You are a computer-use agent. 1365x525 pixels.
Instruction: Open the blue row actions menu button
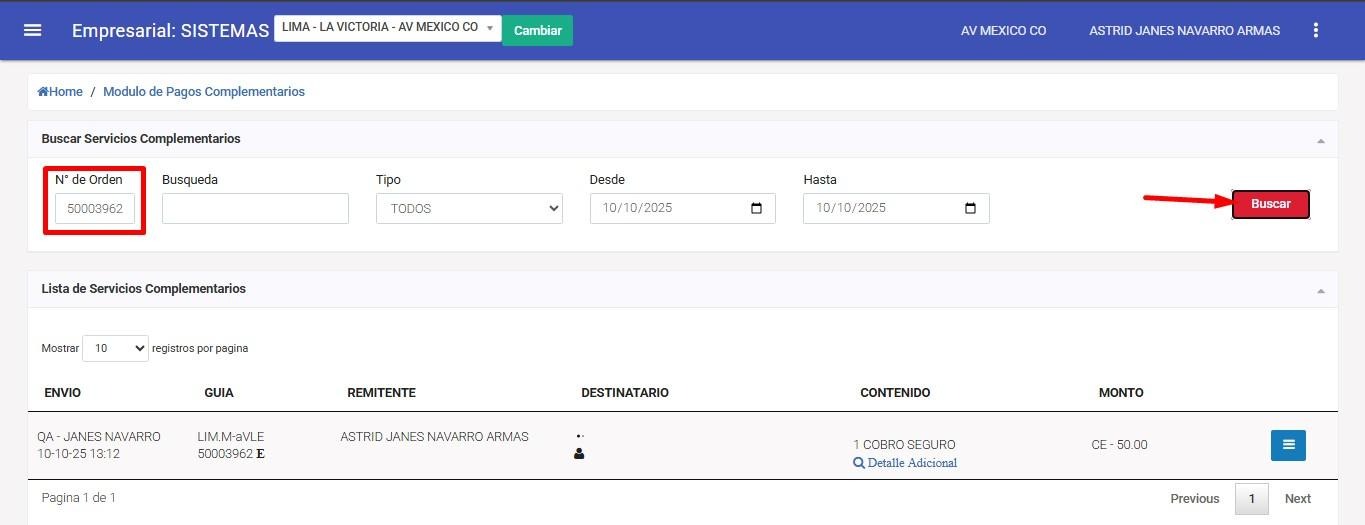[x=1288, y=445]
